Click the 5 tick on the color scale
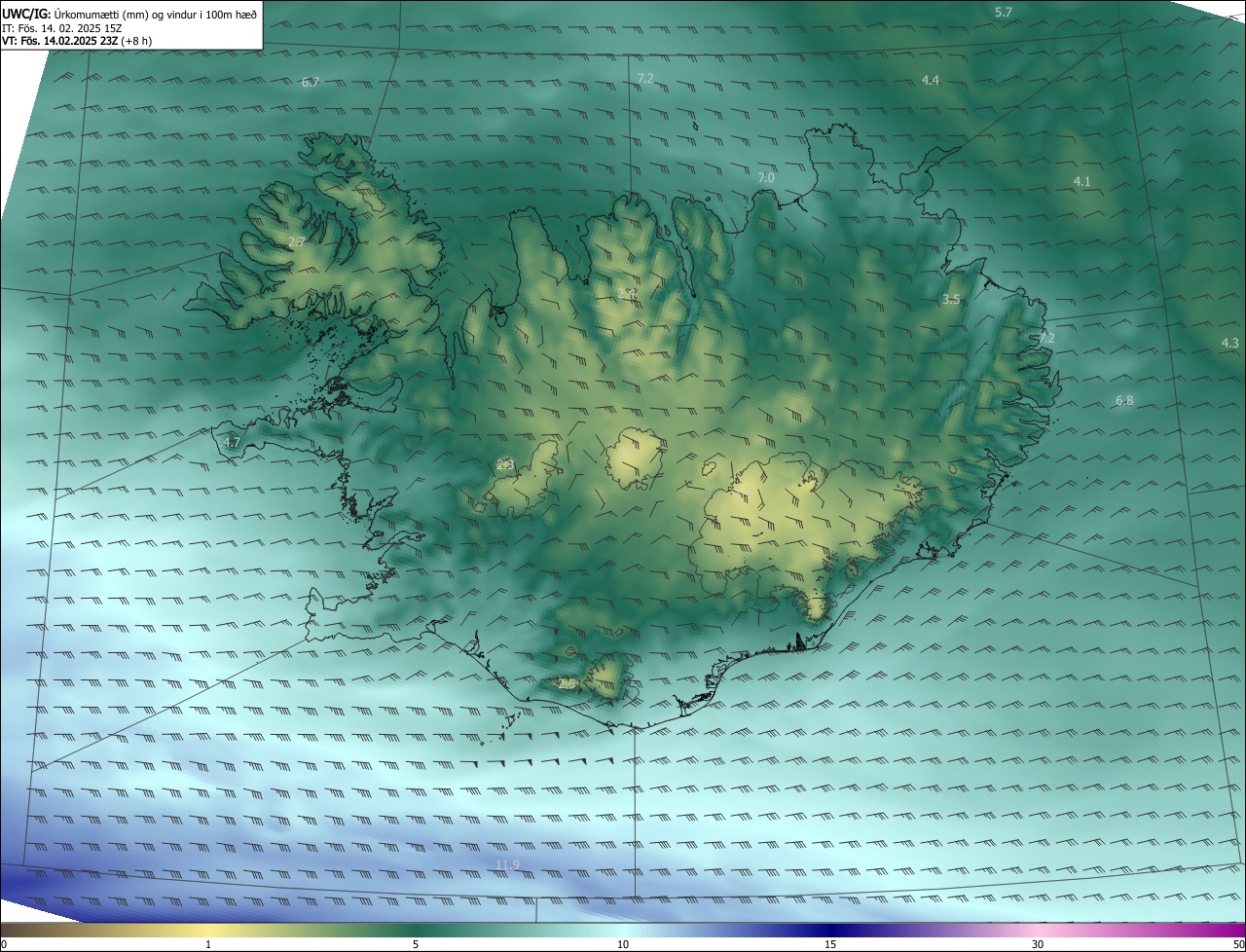 coord(416,944)
